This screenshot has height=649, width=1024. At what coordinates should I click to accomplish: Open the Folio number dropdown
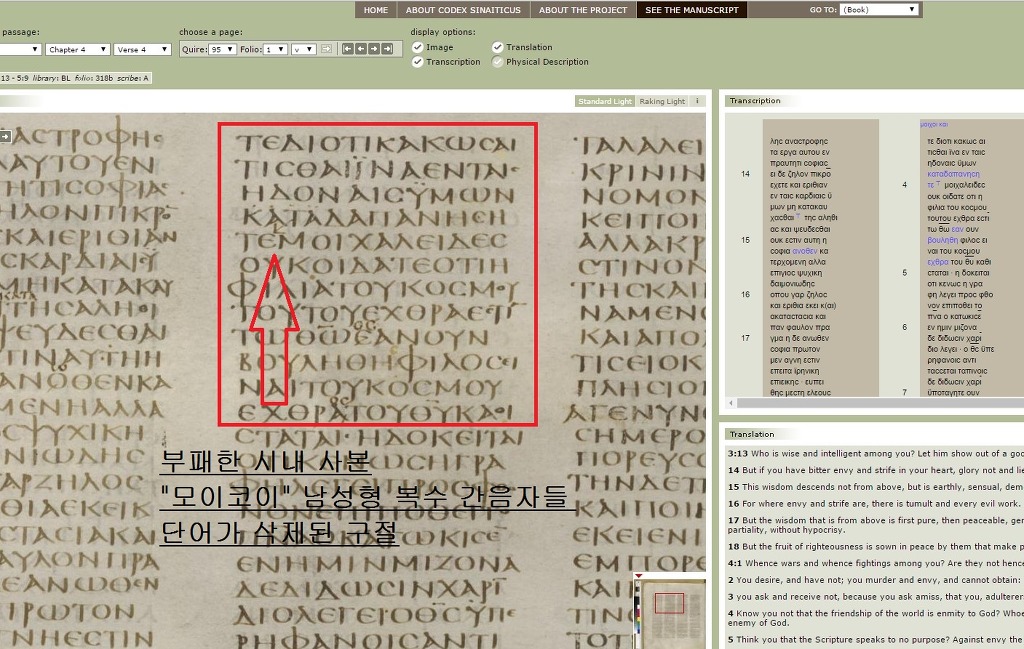coord(275,49)
